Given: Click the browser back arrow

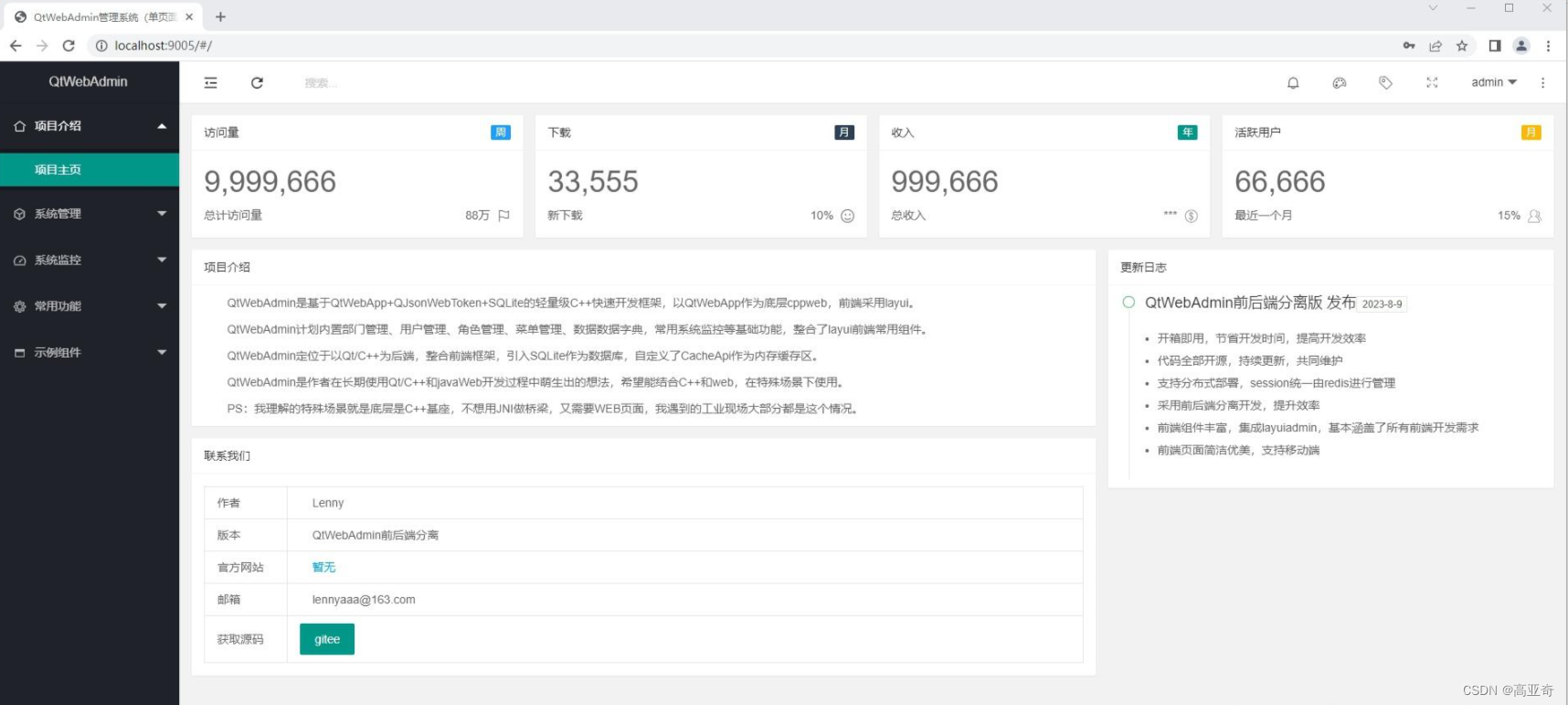Looking at the screenshot, I should pos(16,46).
